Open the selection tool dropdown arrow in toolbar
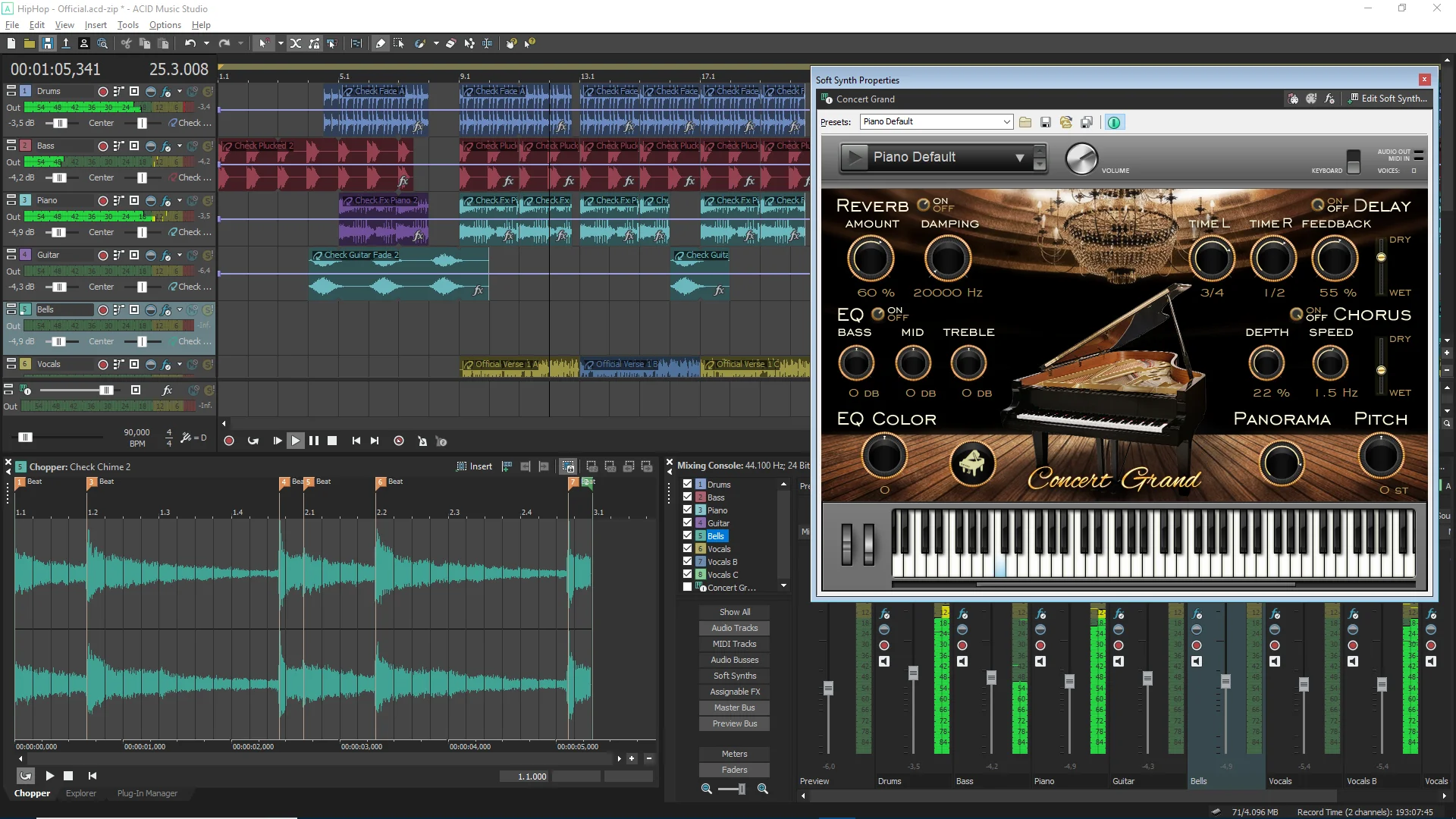 [281, 44]
